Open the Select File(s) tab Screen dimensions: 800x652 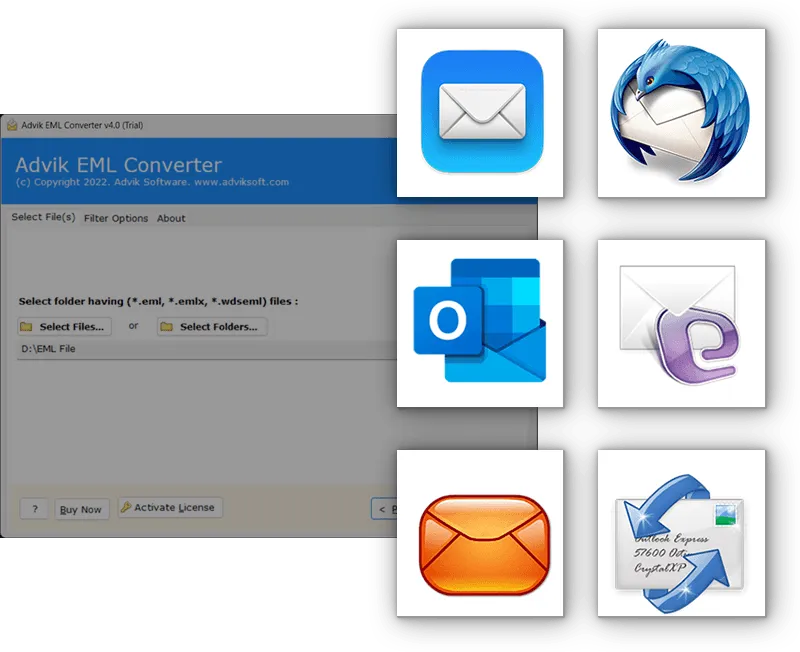click(43, 217)
